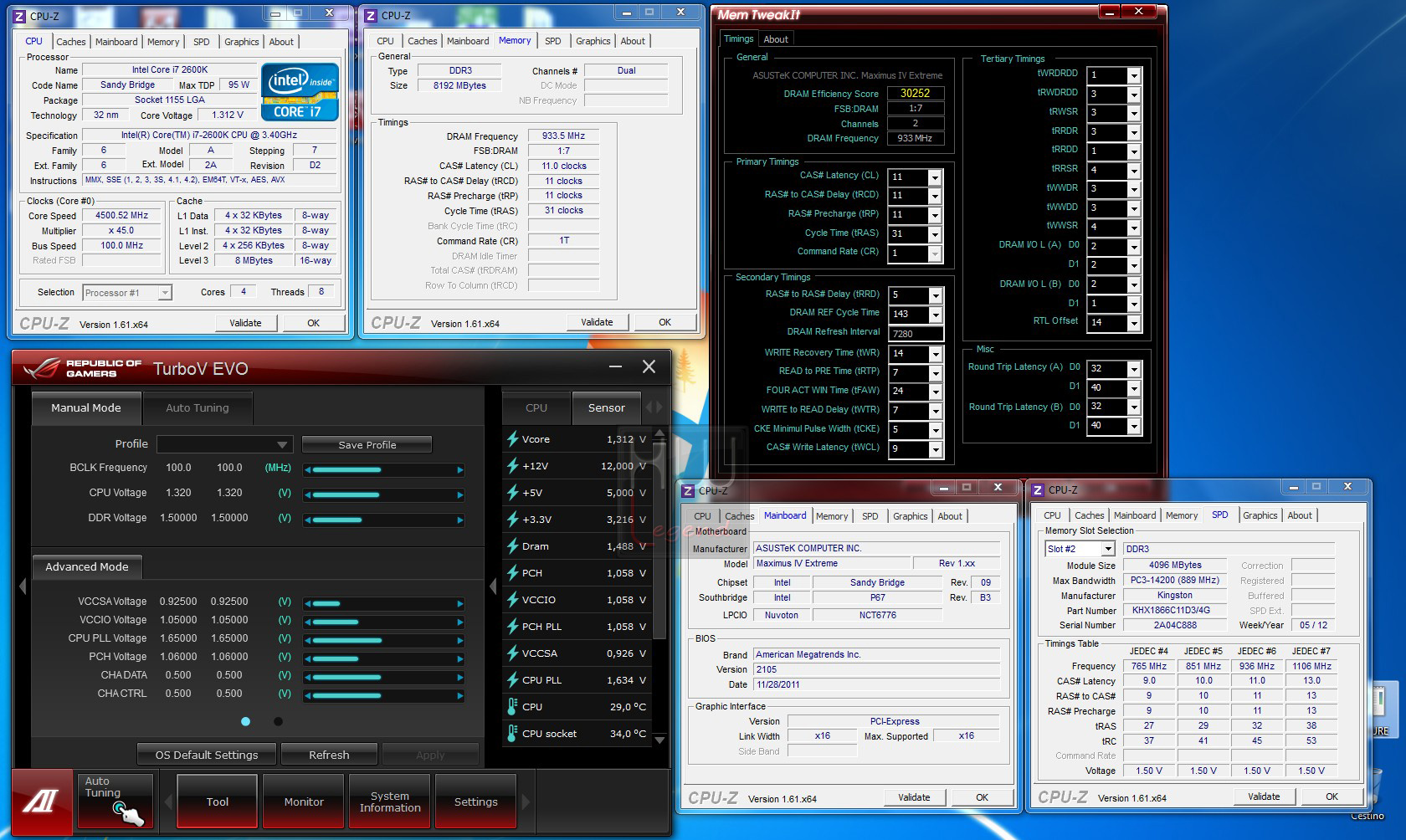Click the increase arrow of DDR Voltage slider
The image size is (1406, 840).
pos(460,520)
